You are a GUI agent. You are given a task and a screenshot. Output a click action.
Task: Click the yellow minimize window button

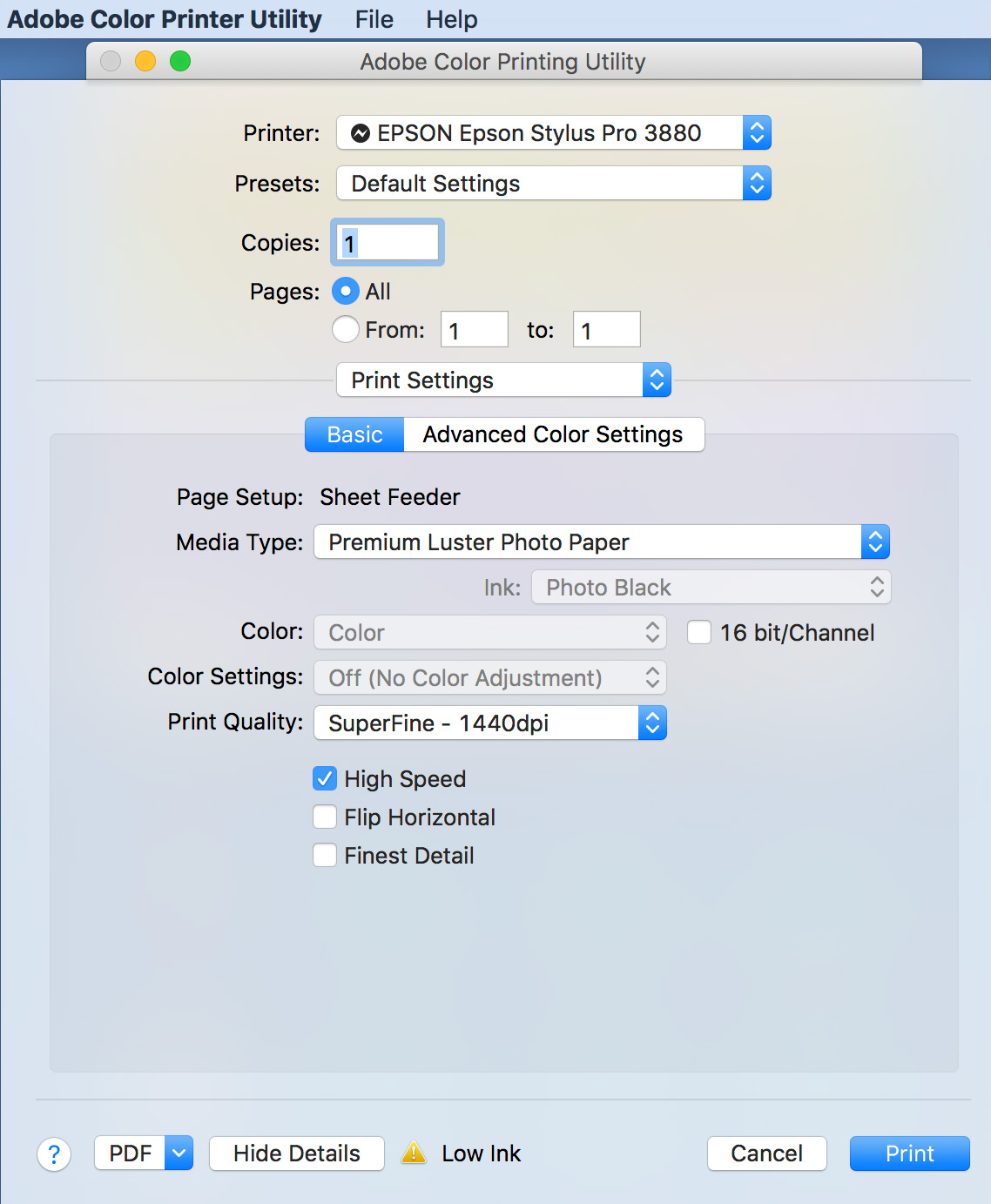pyautogui.click(x=145, y=61)
